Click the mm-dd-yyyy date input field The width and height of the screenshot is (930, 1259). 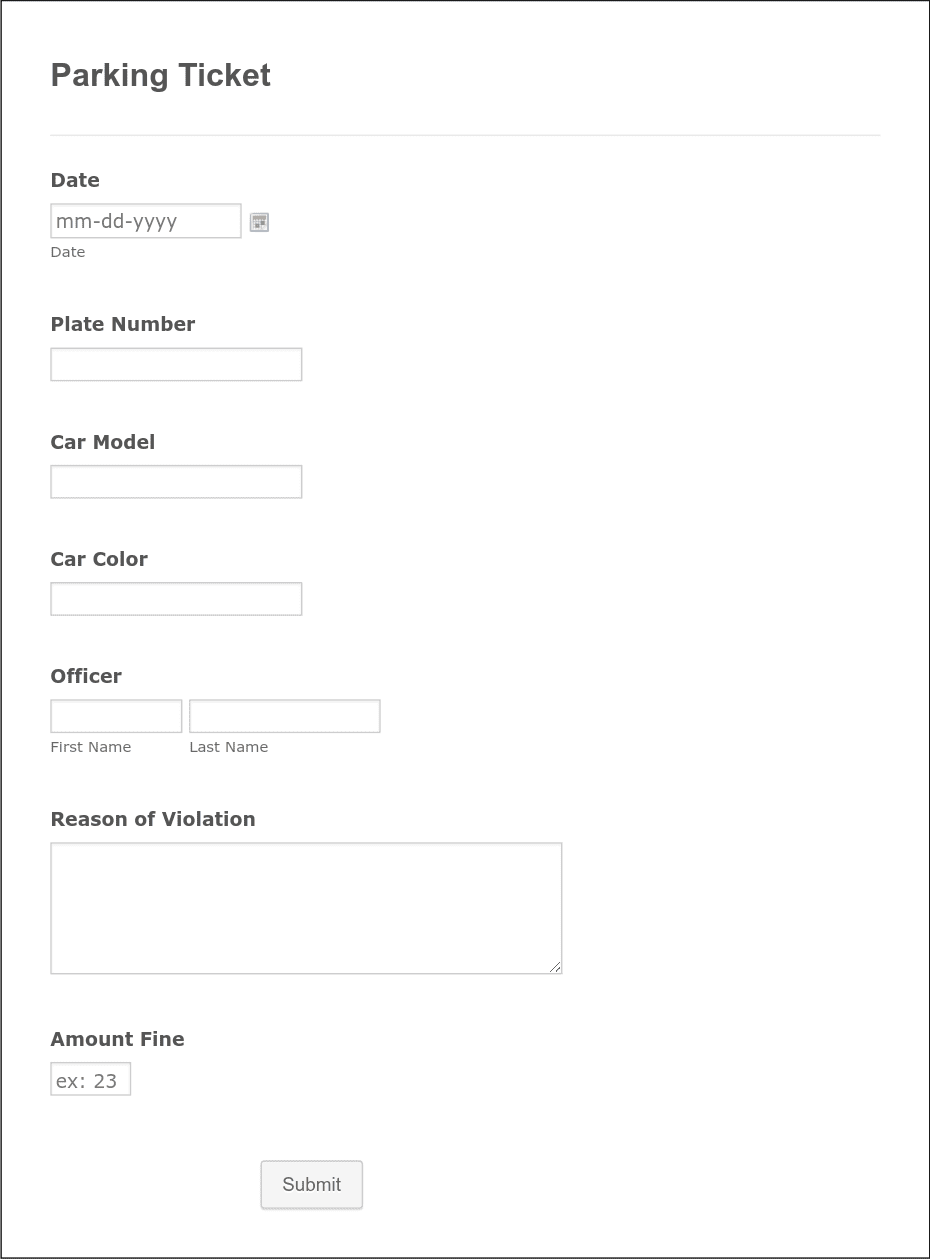[146, 221]
